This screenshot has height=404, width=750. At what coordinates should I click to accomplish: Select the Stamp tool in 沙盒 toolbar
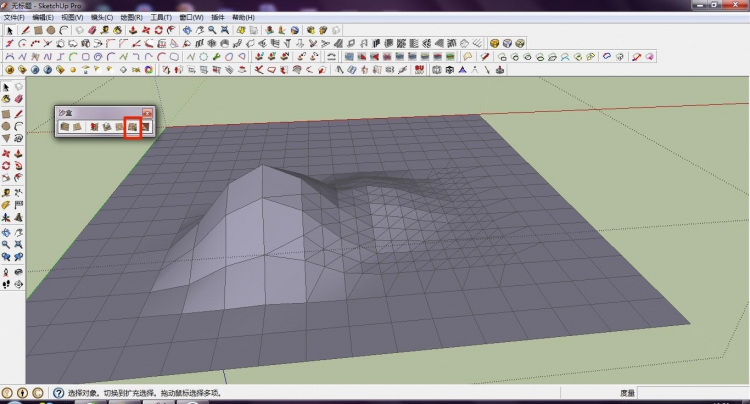pyautogui.click(x=107, y=127)
